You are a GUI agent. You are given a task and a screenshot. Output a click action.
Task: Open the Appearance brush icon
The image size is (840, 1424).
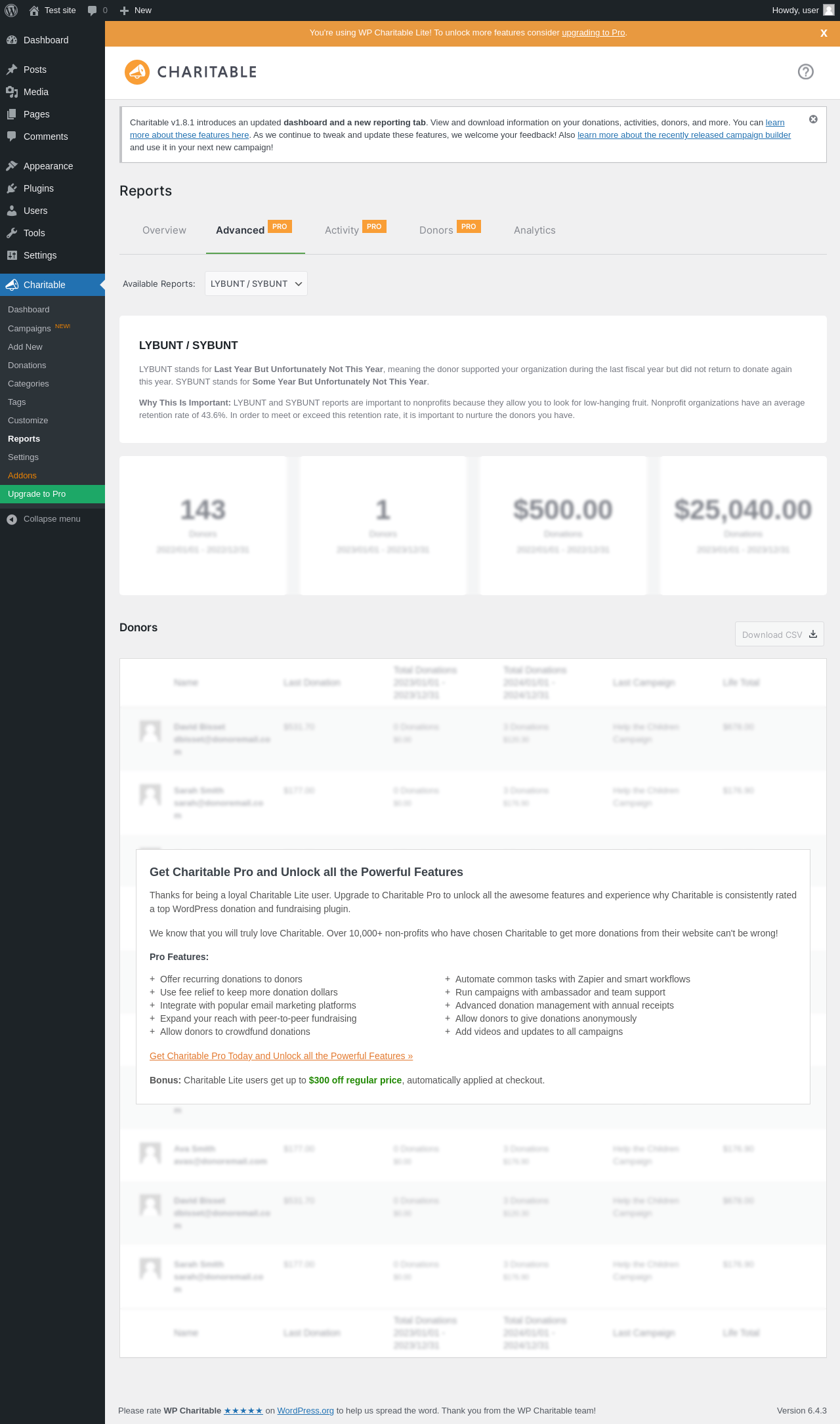click(12, 166)
